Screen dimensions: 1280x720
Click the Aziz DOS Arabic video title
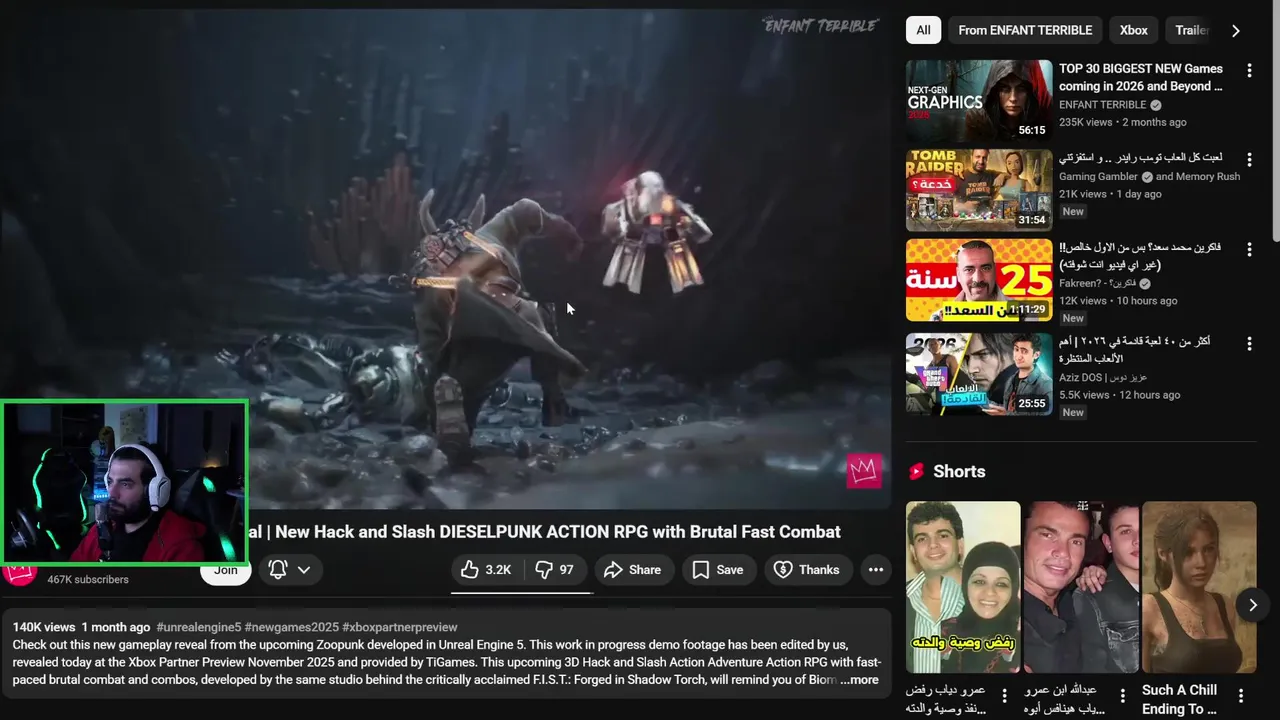(x=1135, y=350)
